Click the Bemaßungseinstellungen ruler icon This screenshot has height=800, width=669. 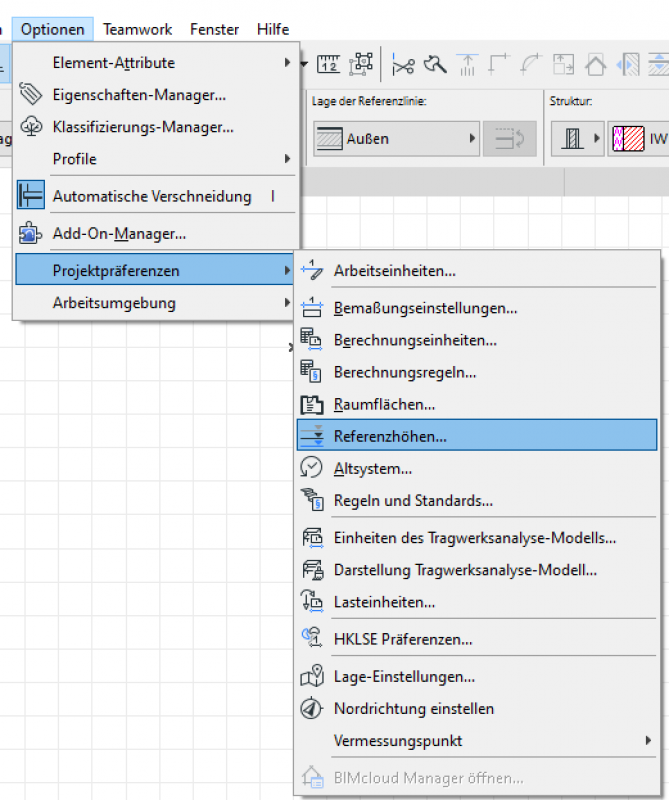tap(312, 309)
